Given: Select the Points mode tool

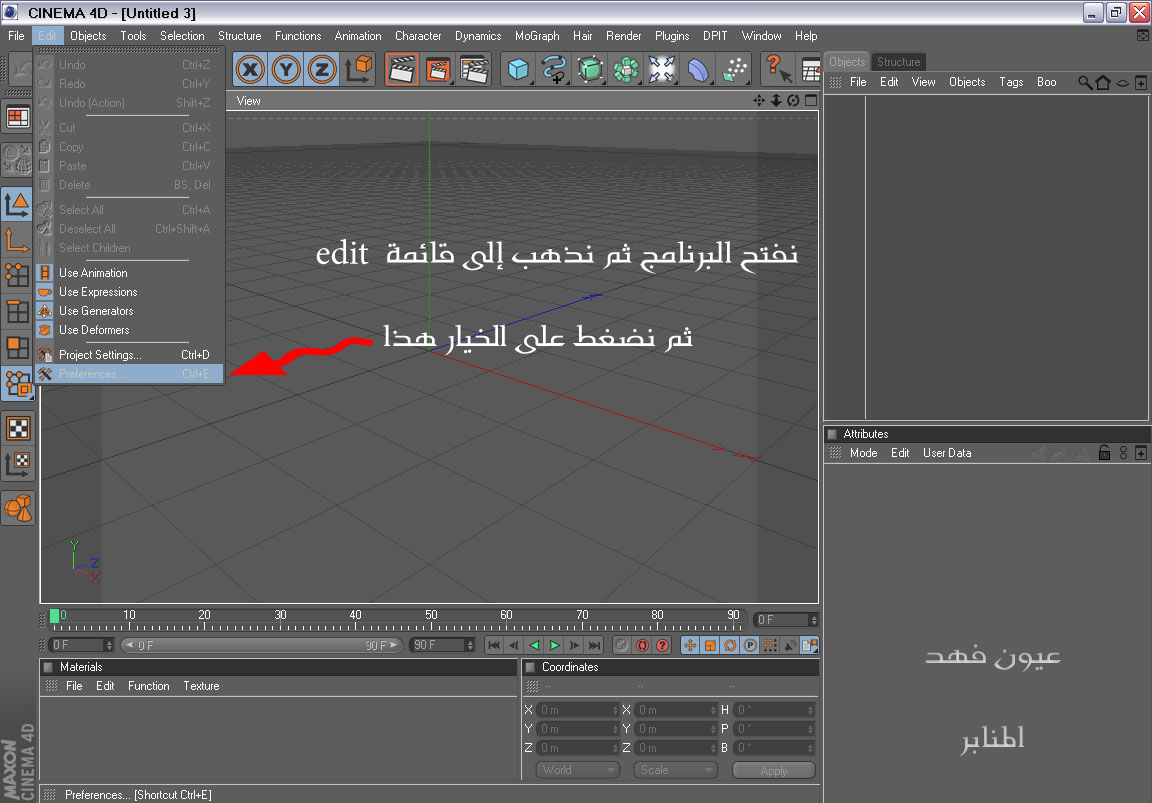Looking at the screenshot, I should point(18,276).
